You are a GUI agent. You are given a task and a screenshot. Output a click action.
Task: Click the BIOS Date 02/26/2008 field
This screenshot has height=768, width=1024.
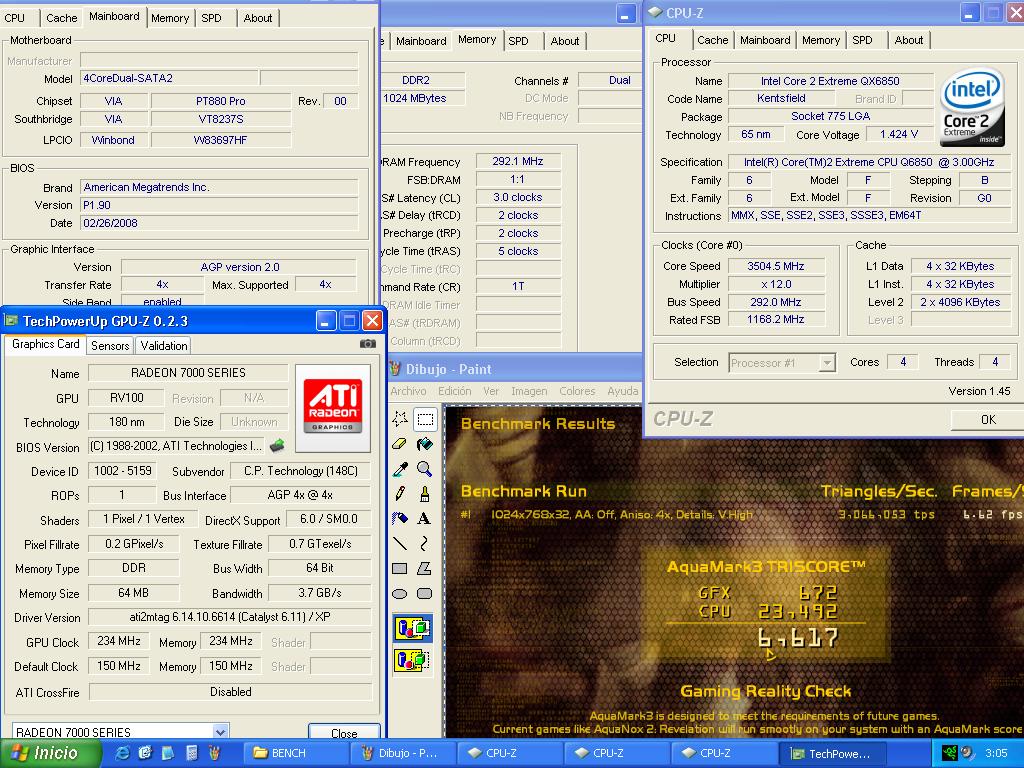219,223
